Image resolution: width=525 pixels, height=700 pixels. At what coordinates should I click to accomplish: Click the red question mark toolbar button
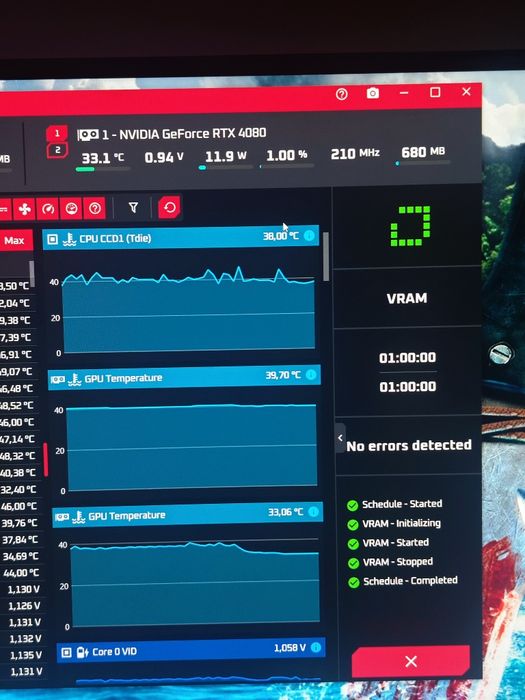(94, 208)
